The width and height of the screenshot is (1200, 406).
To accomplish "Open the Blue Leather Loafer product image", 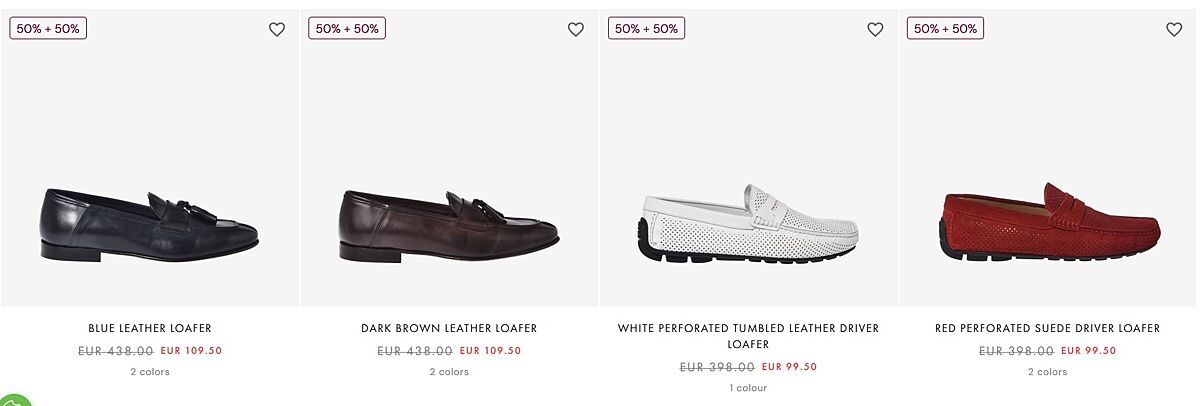I will [150, 225].
